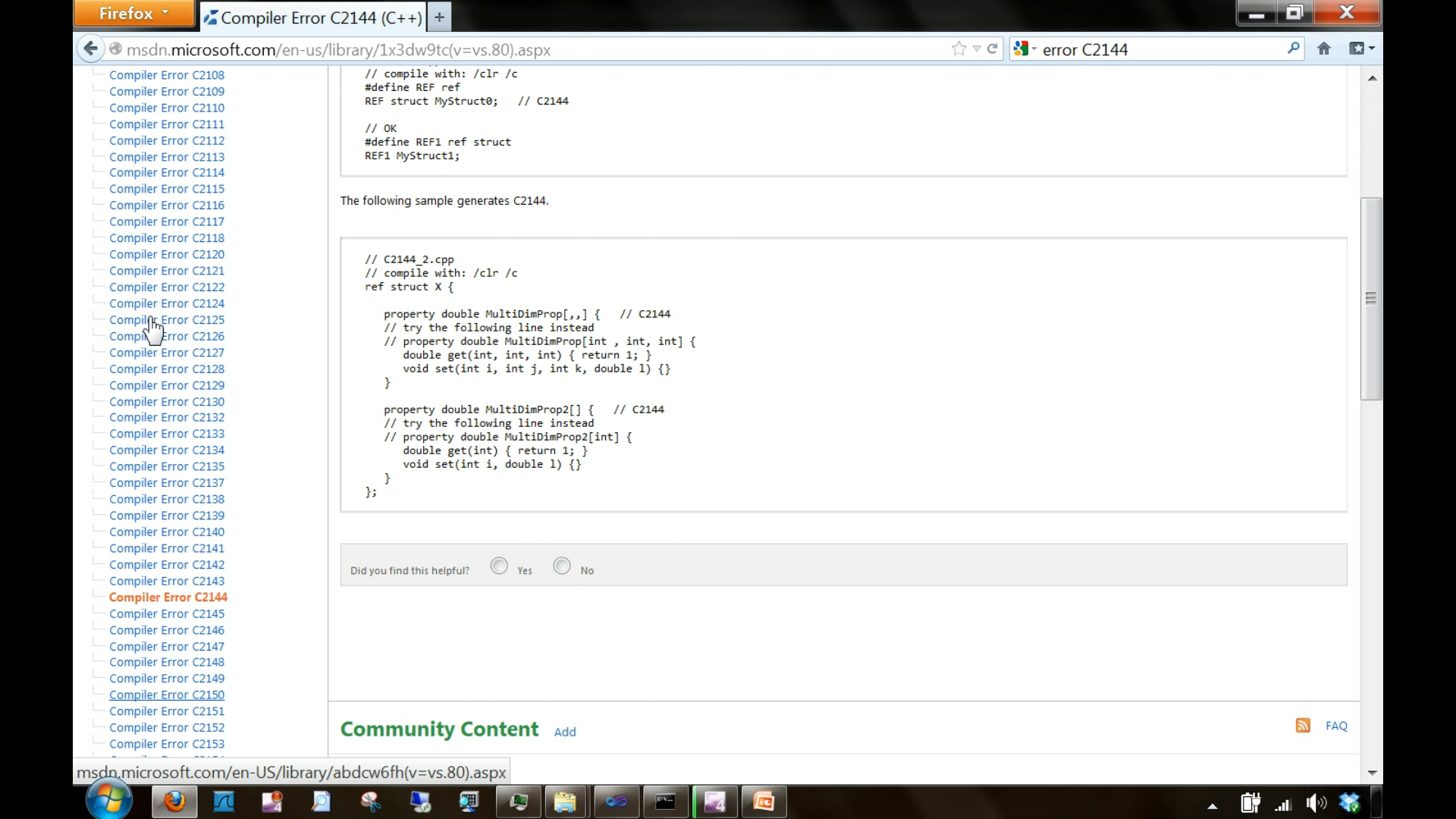Open Google search engine options dropdown

pos(1022,49)
